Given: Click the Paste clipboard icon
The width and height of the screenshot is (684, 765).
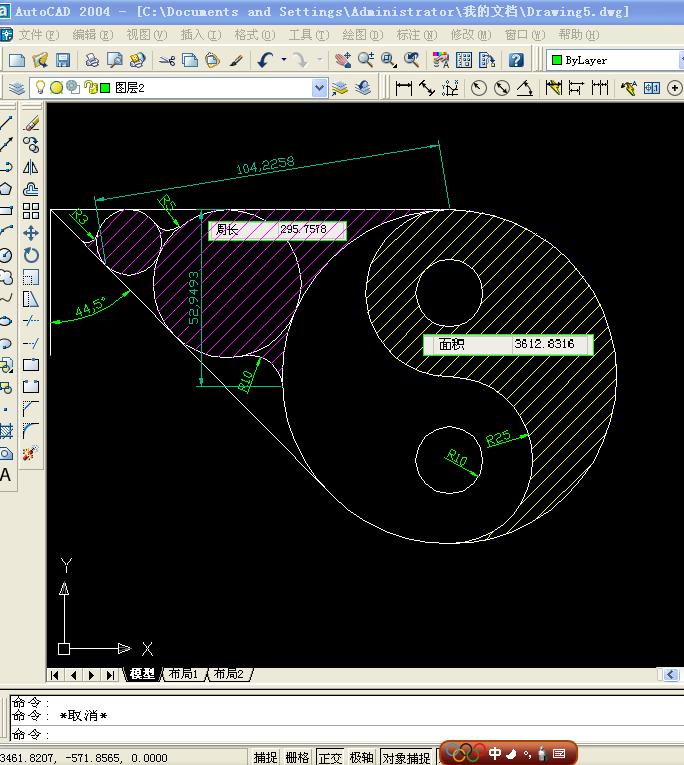Looking at the screenshot, I should tap(212, 60).
